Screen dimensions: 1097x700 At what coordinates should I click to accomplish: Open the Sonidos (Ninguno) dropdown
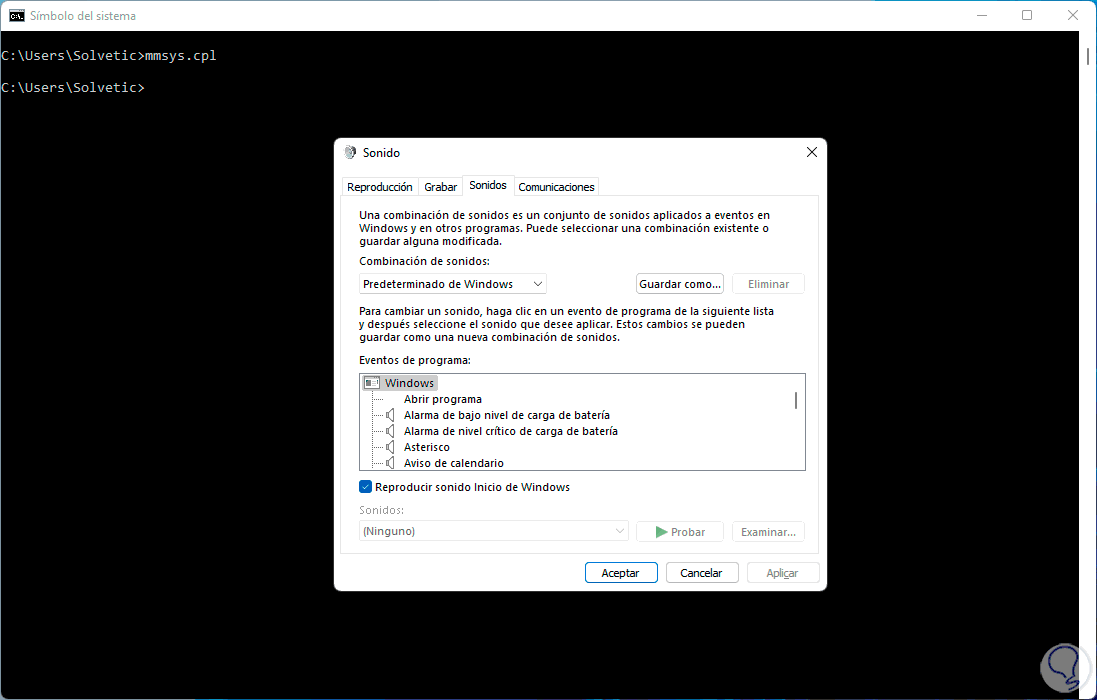493,531
